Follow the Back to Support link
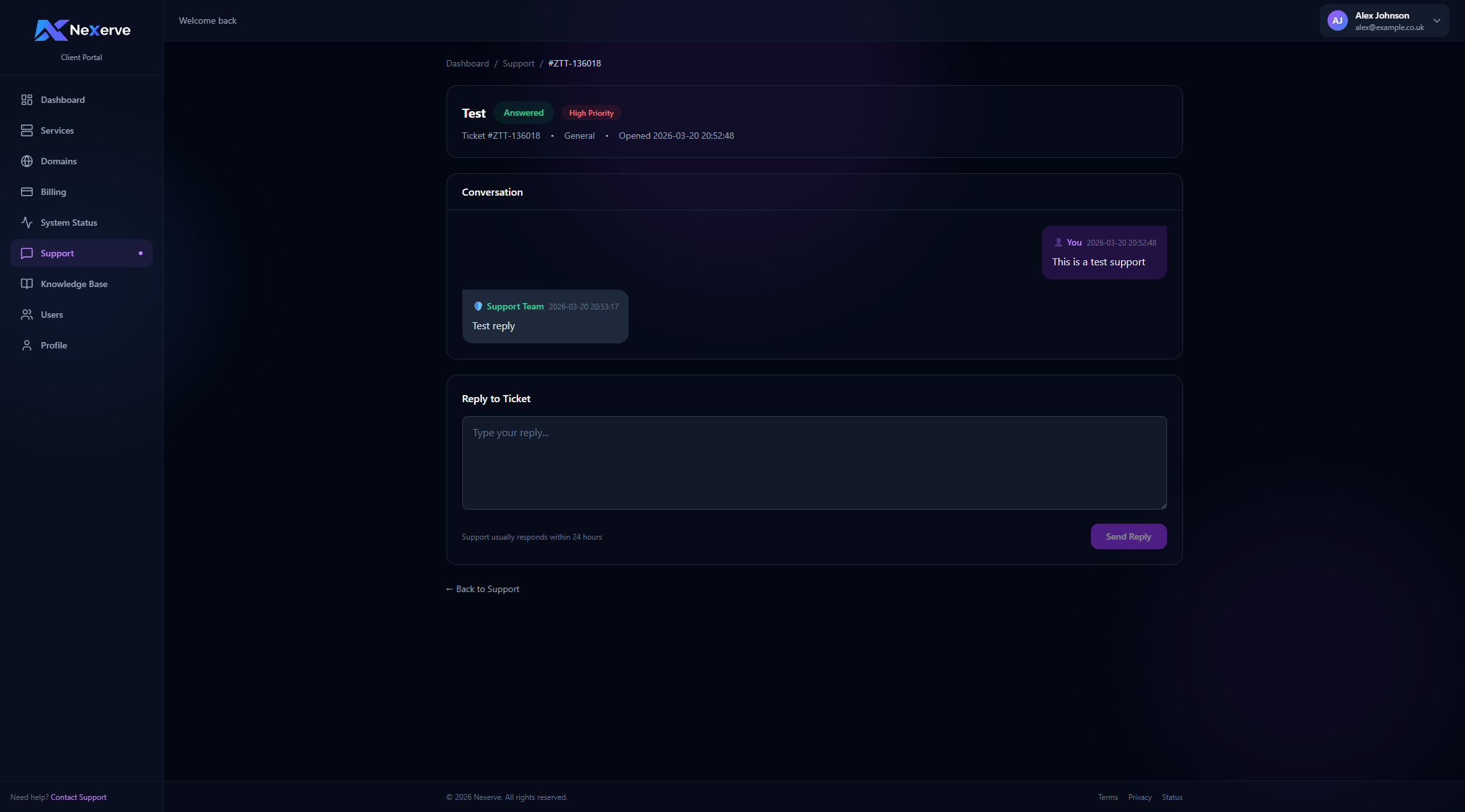The width and height of the screenshot is (1465, 812). [x=482, y=589]
